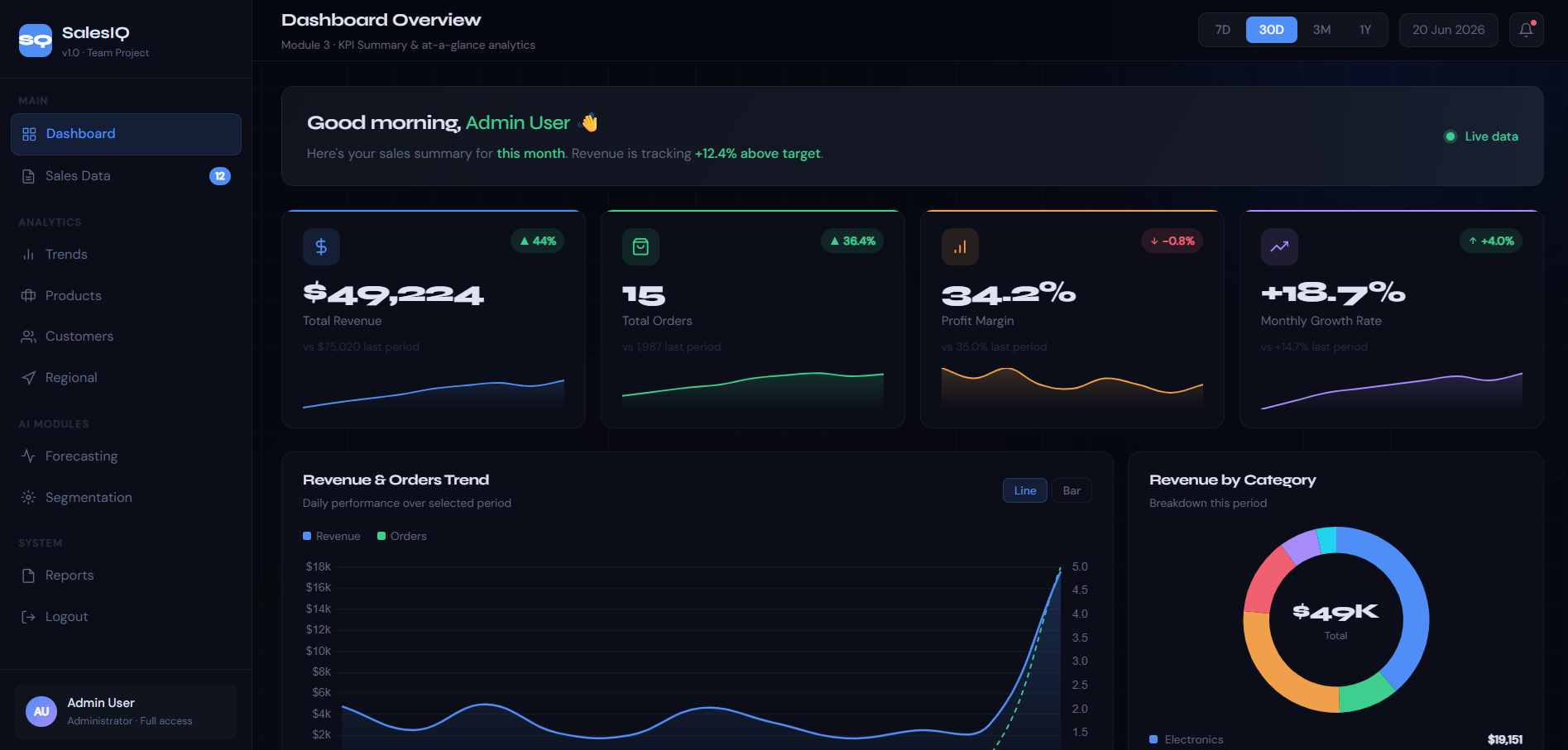Click the Monthly Growth Rate sparkline
The width and height of the screenshot is (1568, 750).
tap(1392, 391)
